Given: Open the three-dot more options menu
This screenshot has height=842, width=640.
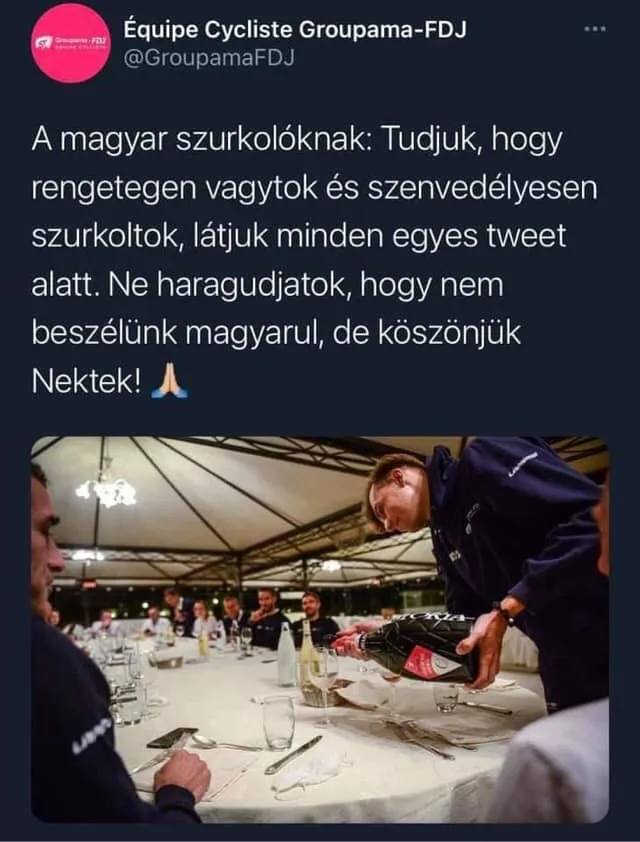Looking at the screenshot, I should [595, 29].
